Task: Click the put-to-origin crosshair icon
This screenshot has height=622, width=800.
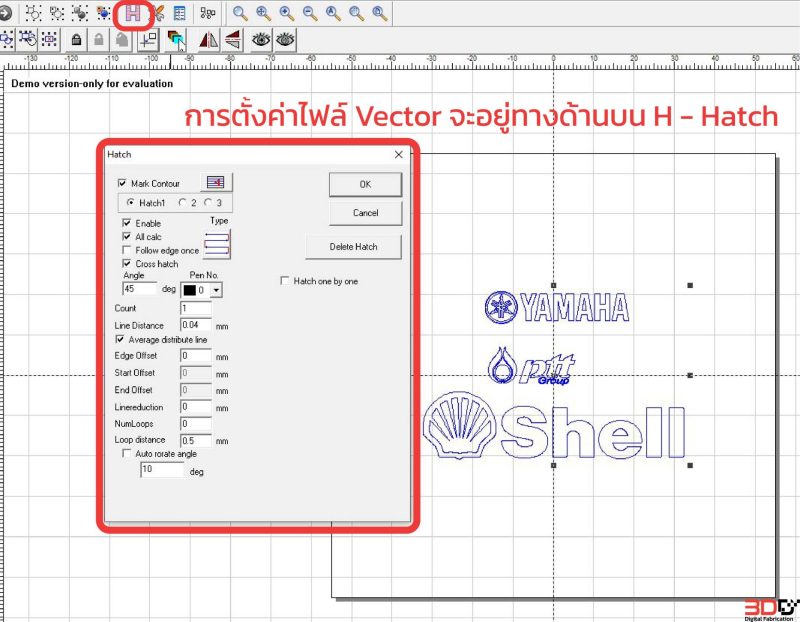Action: tap(148, 40)
